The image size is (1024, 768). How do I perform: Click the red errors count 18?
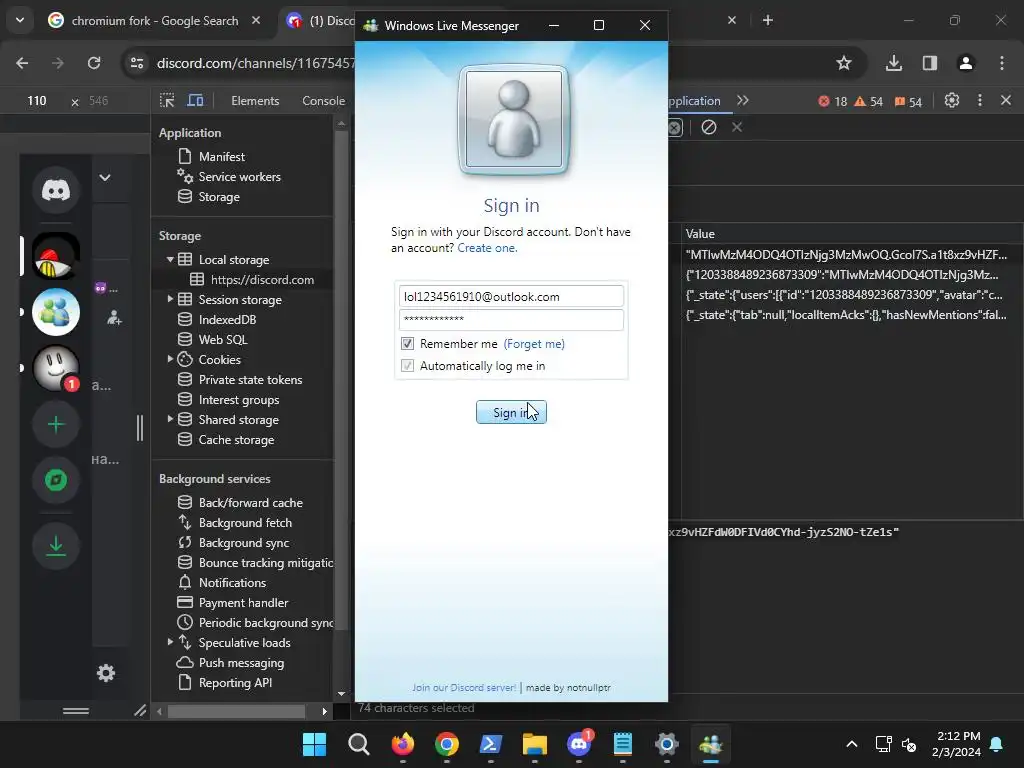pos(833,101)
